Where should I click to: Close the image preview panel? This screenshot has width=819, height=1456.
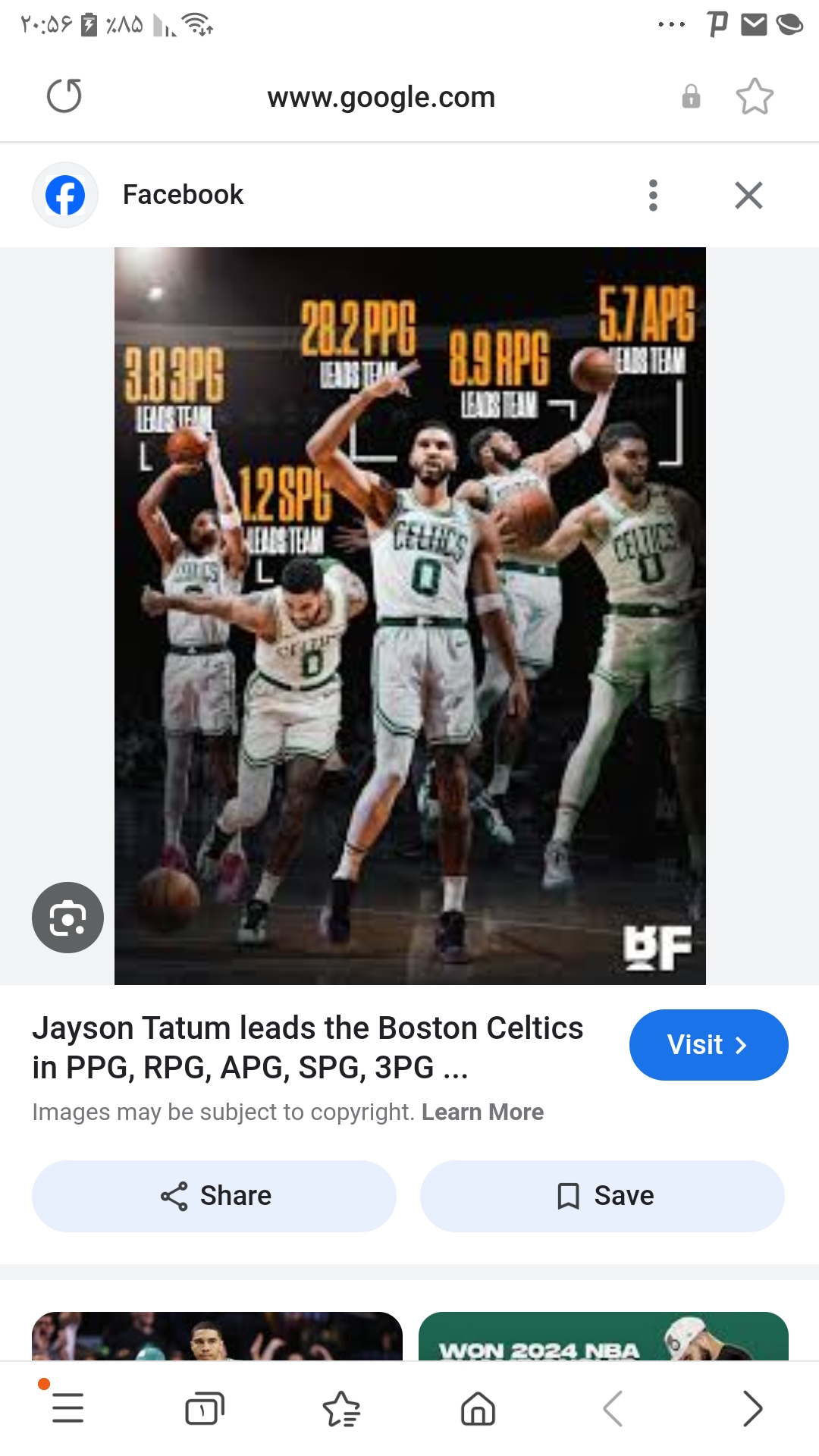click(748, 195)
